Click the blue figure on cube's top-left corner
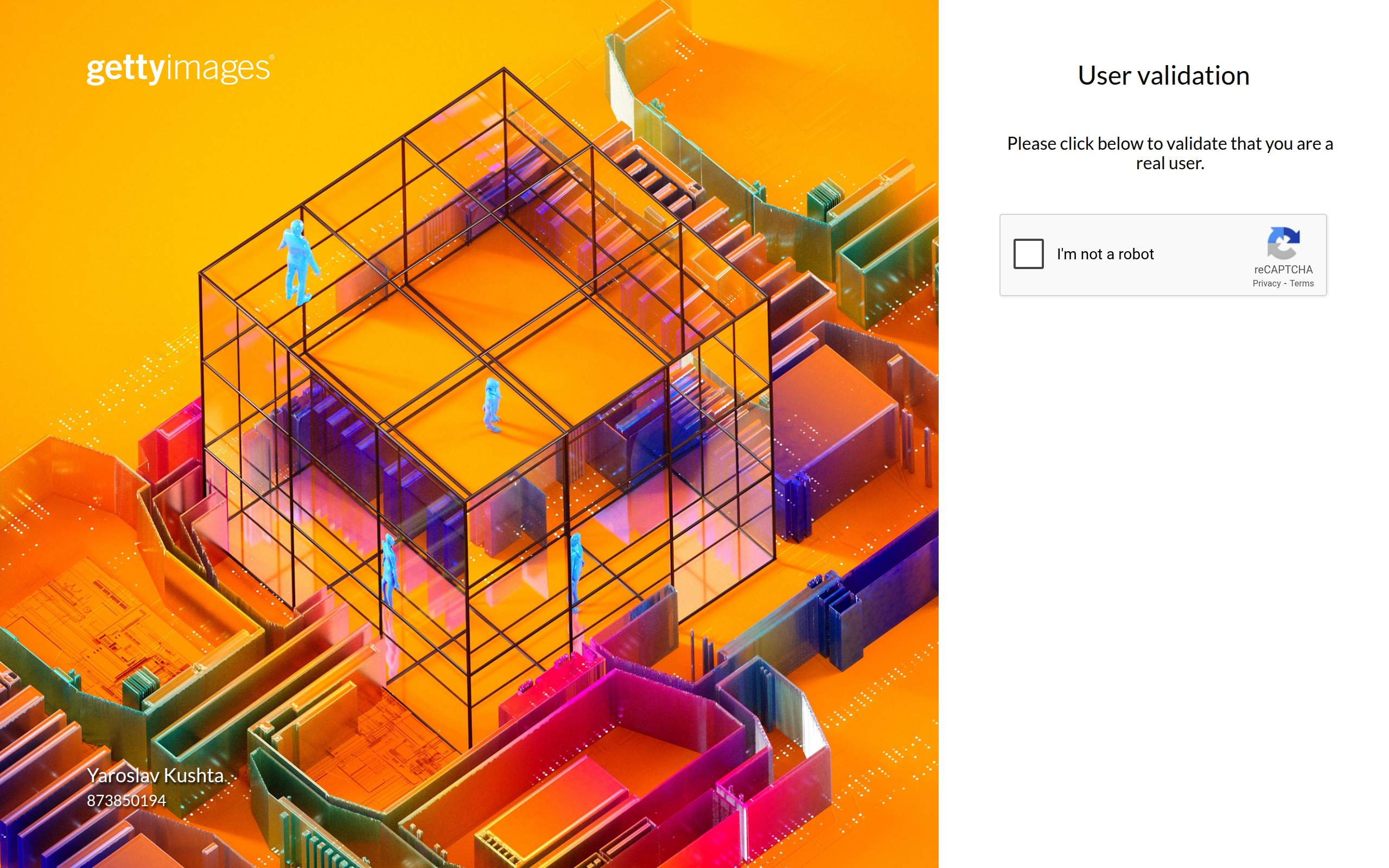The height and width of the screenshot is (868, 1389). click(298, 261)
